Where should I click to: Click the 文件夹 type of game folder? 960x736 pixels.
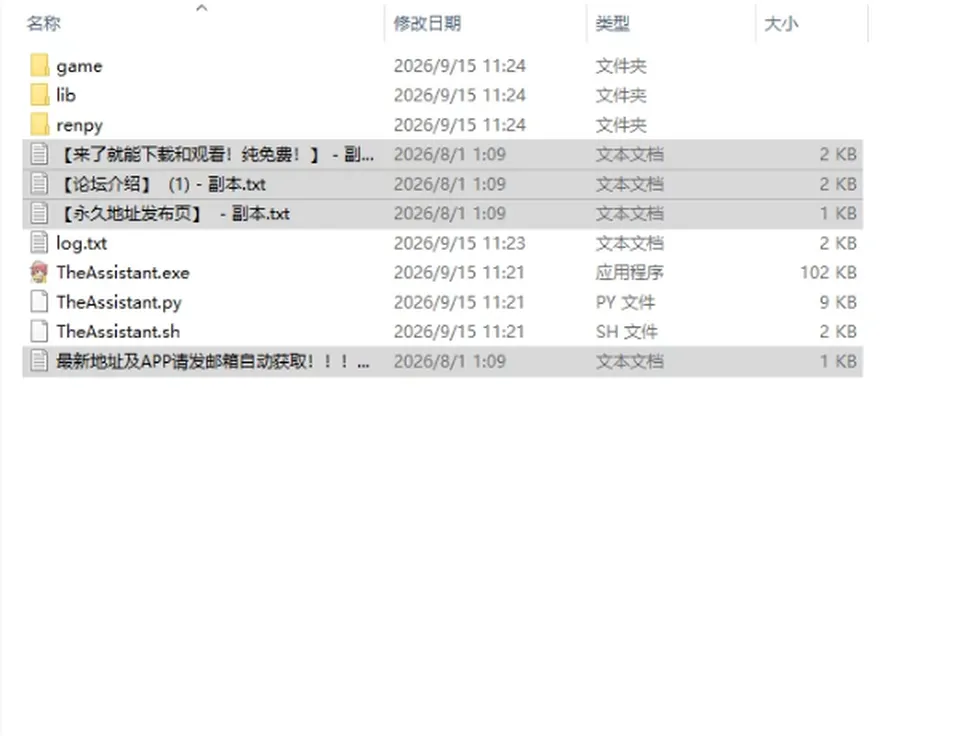coord(621,66)
